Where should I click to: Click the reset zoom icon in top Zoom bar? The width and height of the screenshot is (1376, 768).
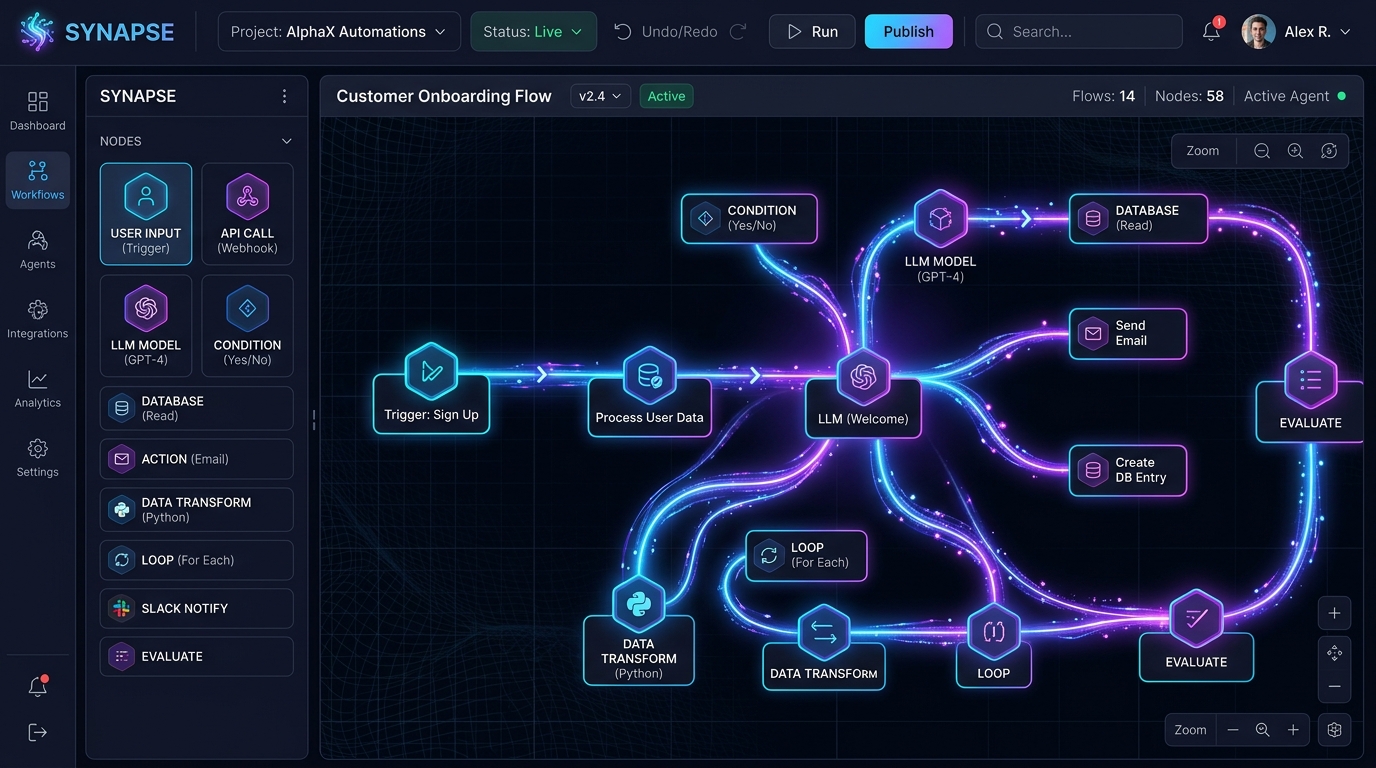1329,151
